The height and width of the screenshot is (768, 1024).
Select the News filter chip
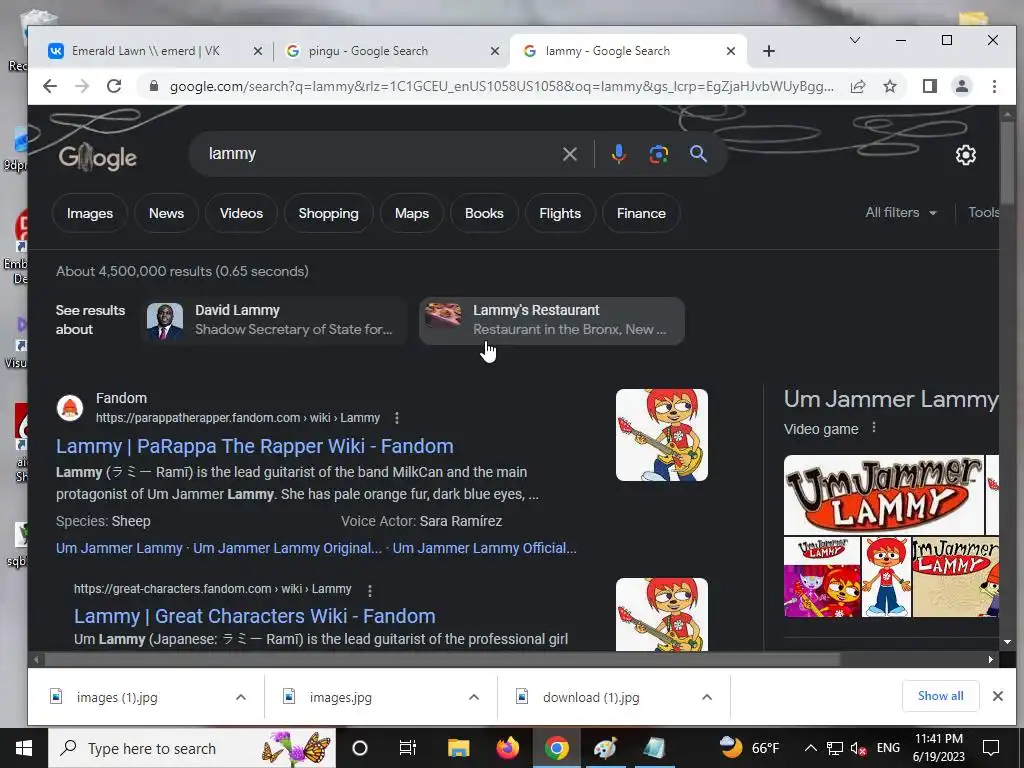coord(167,214)
